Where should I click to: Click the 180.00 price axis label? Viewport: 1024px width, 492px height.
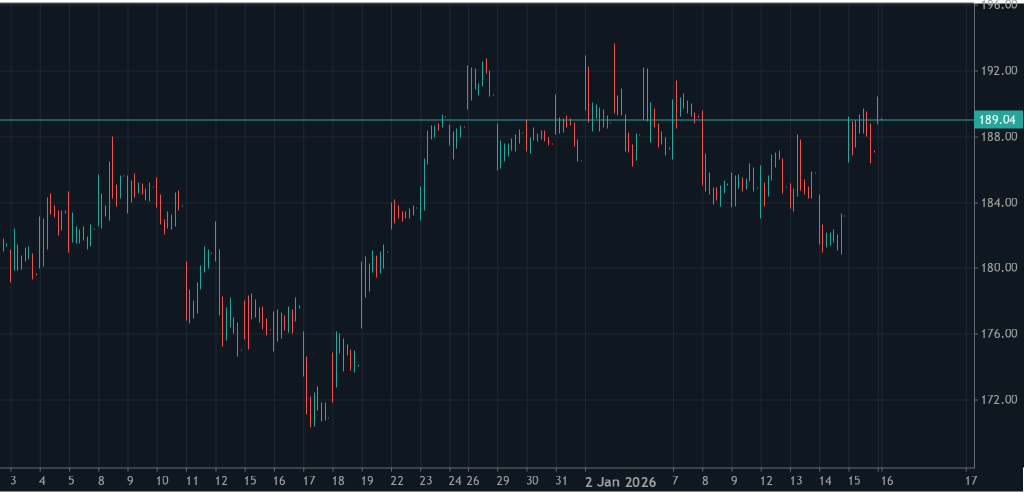997,268
